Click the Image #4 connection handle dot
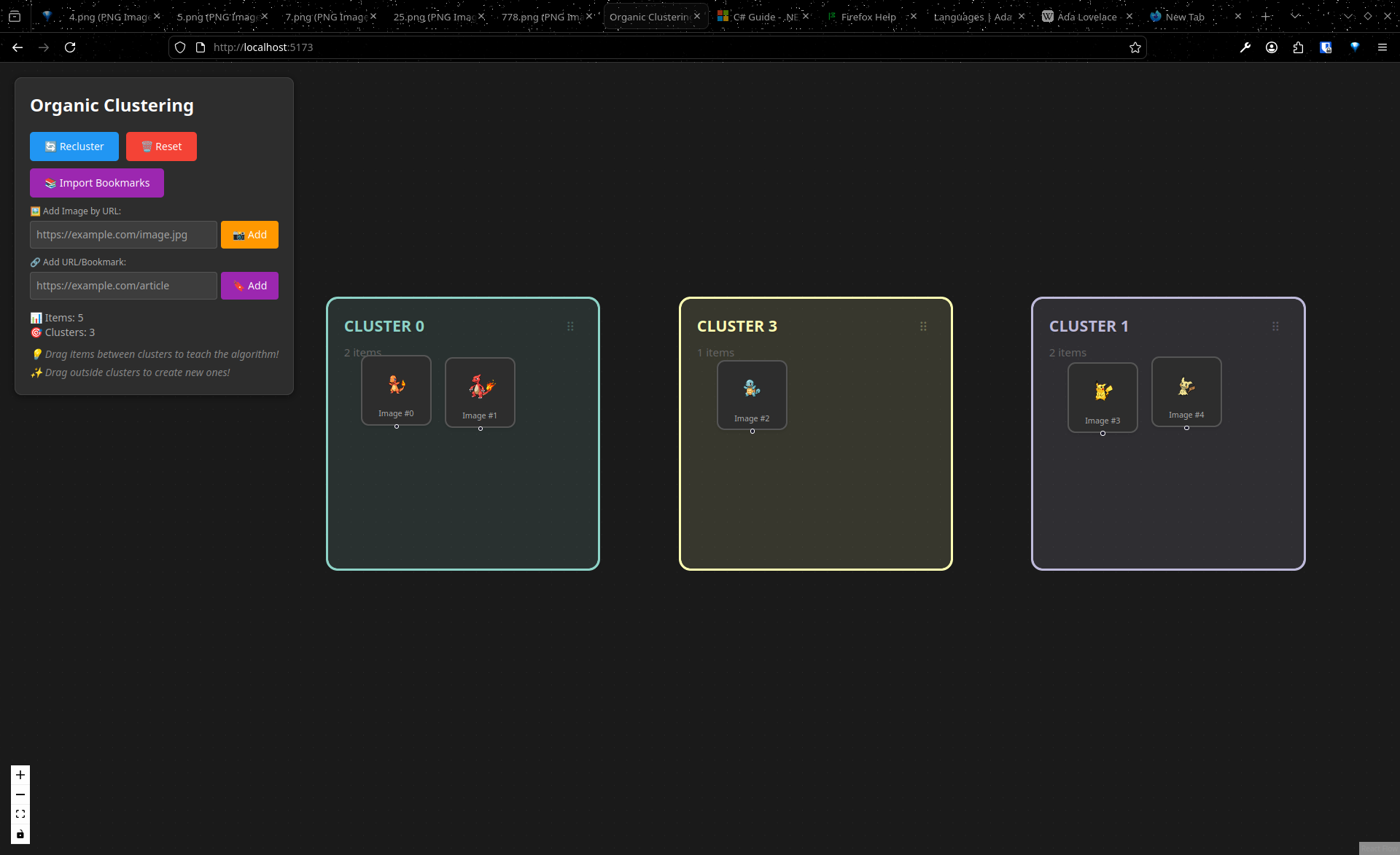Screen dimensions: 1400x855 [x=1186, y=428]
